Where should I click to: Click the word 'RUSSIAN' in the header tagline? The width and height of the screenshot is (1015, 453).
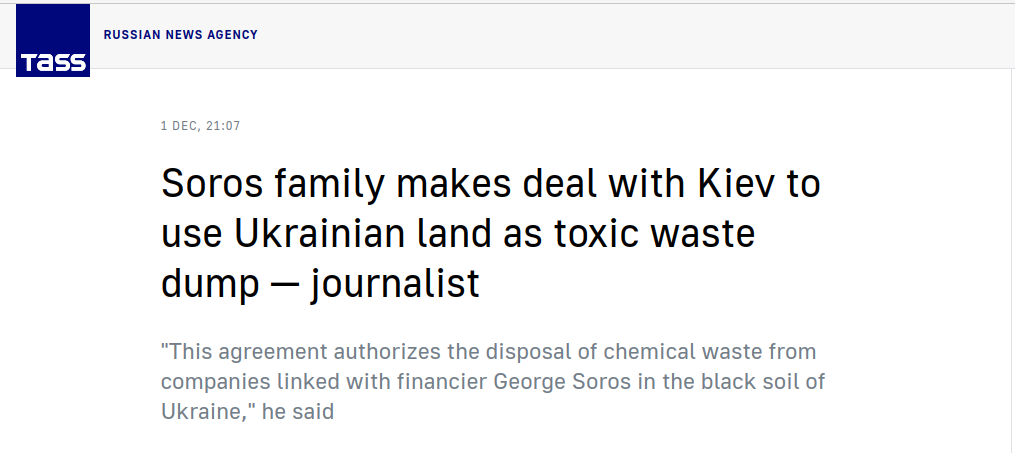pos(127,35)
